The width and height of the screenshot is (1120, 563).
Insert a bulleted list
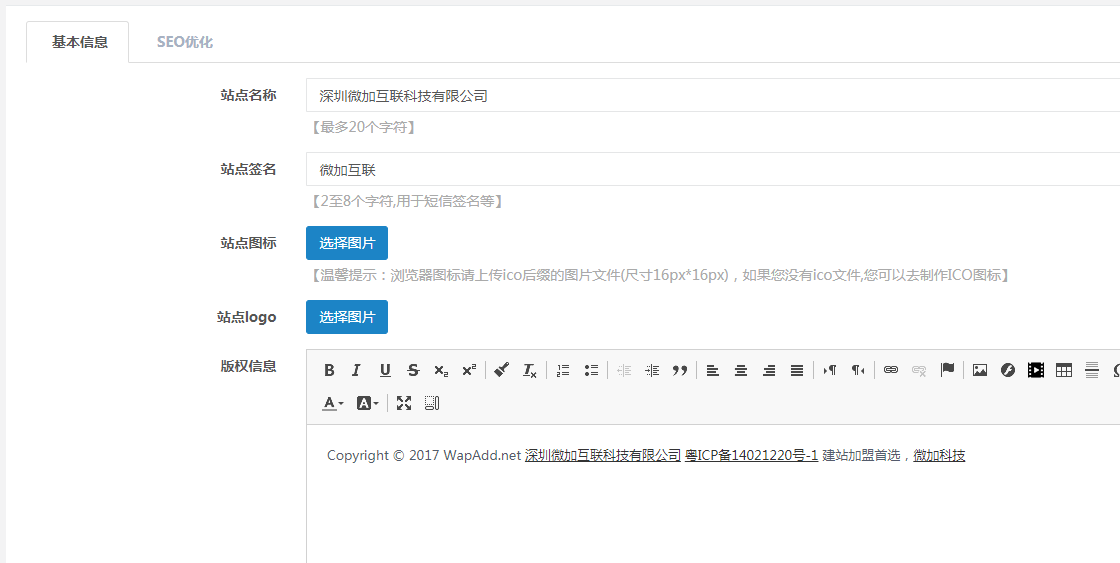click(591, 370)
